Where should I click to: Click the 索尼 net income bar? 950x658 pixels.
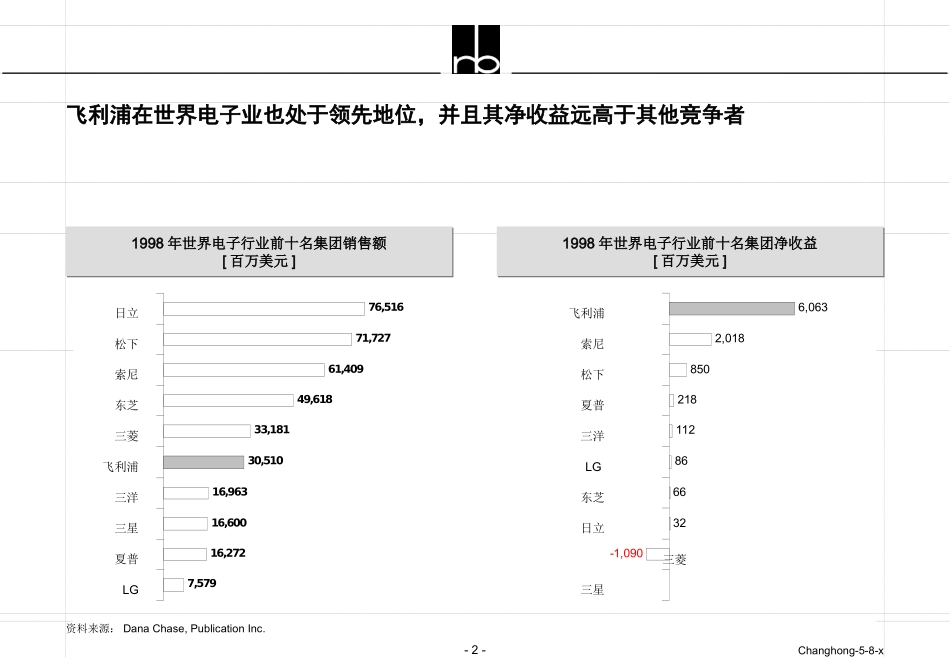[690, 339]
